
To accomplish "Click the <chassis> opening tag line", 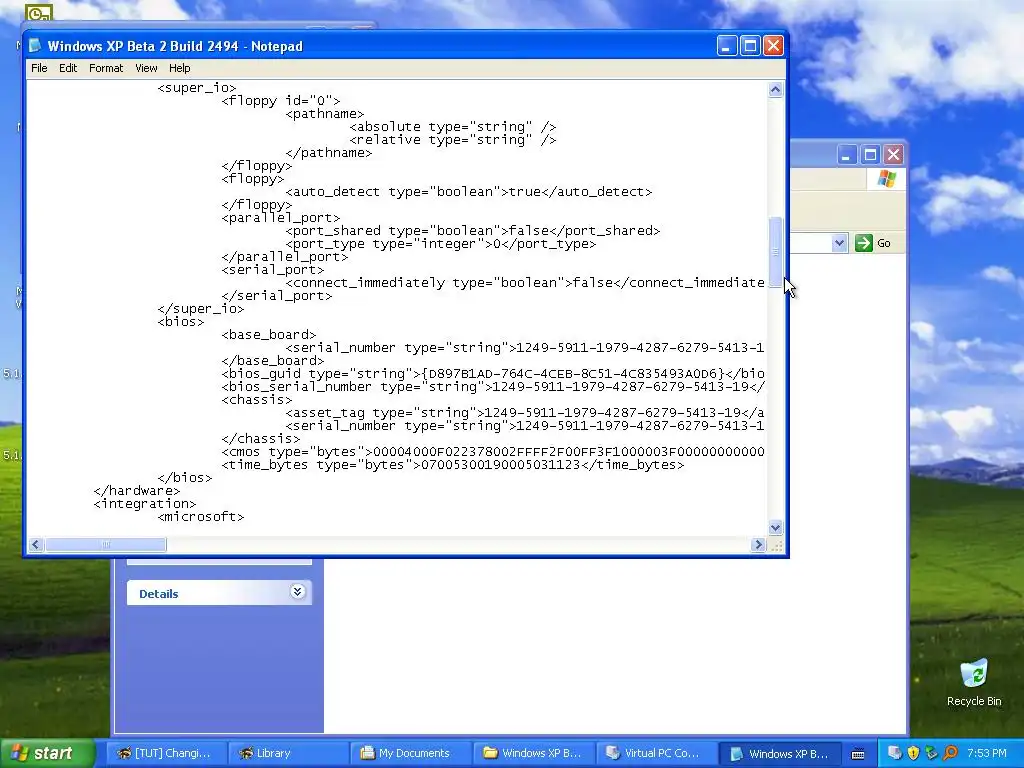I will (257, 400).
